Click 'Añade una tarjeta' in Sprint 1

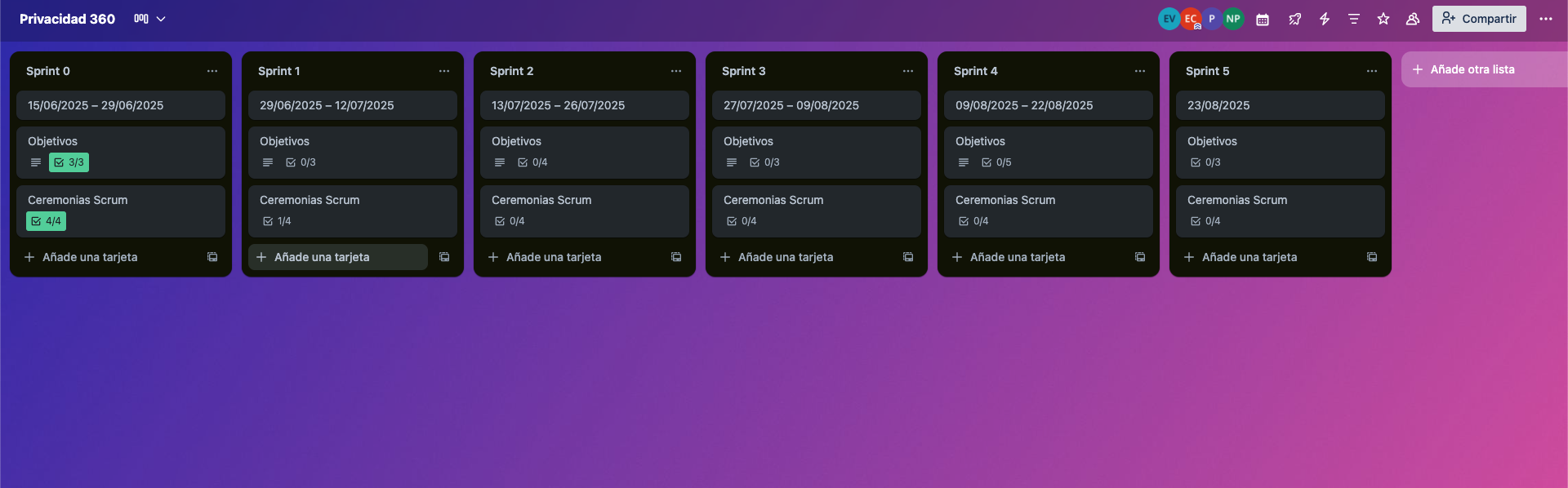[322, 257]
